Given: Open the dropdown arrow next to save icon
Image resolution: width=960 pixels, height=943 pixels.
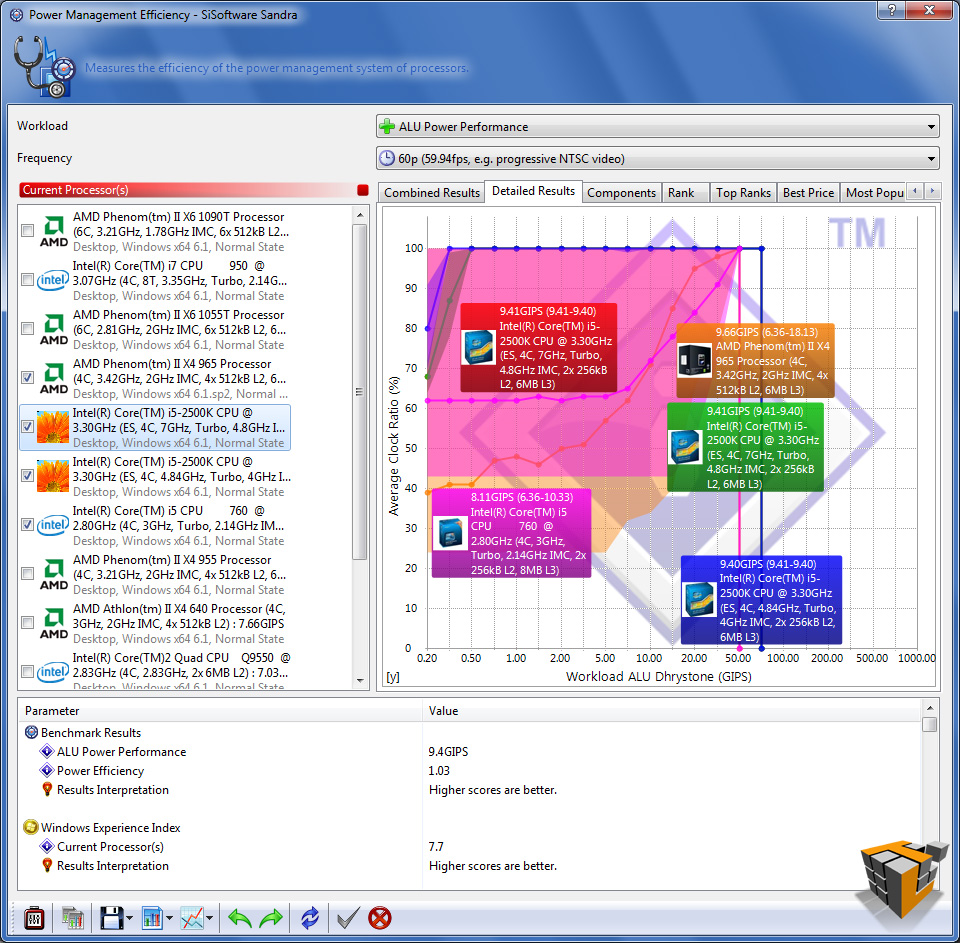Looking at the screenshot, I should click(129, 919).
